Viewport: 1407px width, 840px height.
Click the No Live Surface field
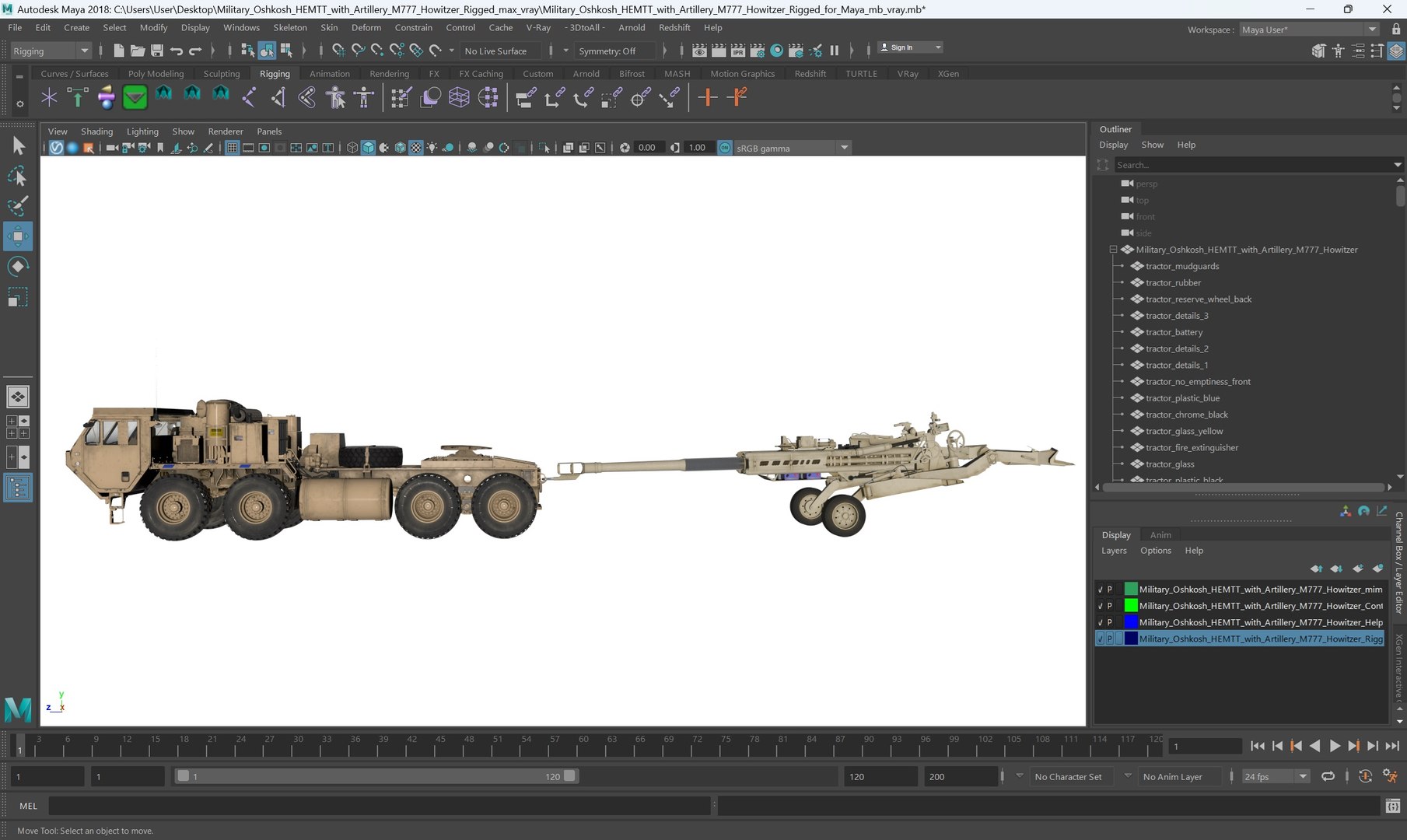click(x=501, y=51)
